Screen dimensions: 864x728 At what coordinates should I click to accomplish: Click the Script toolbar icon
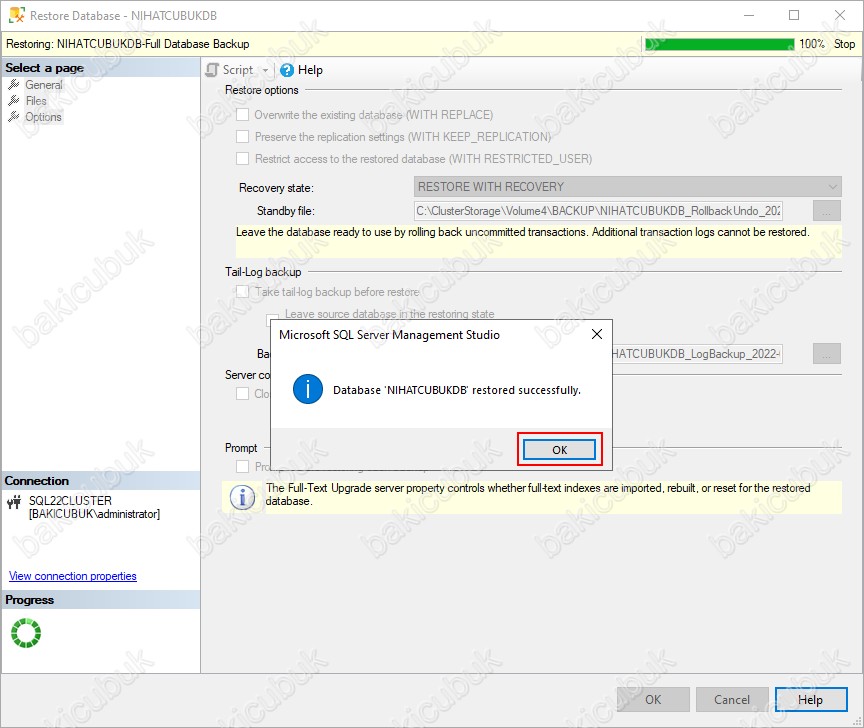click(212, 70)
